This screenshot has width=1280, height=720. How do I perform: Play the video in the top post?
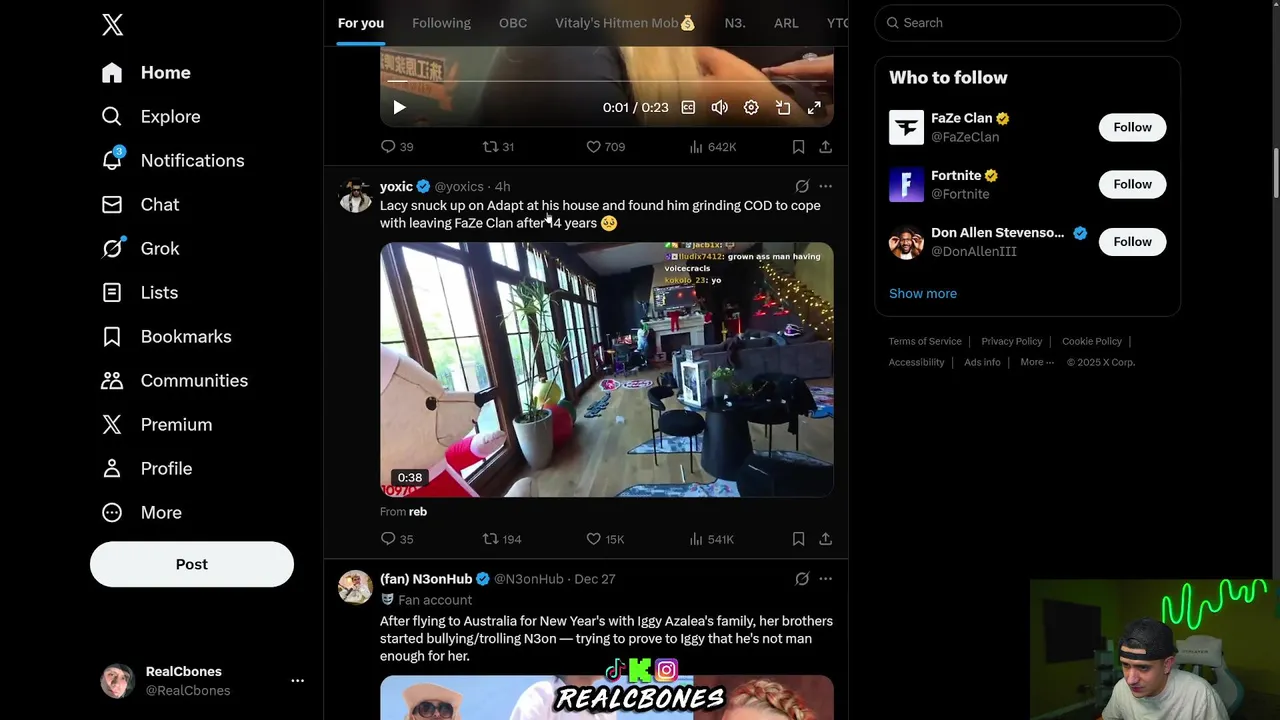click(399, 107)
